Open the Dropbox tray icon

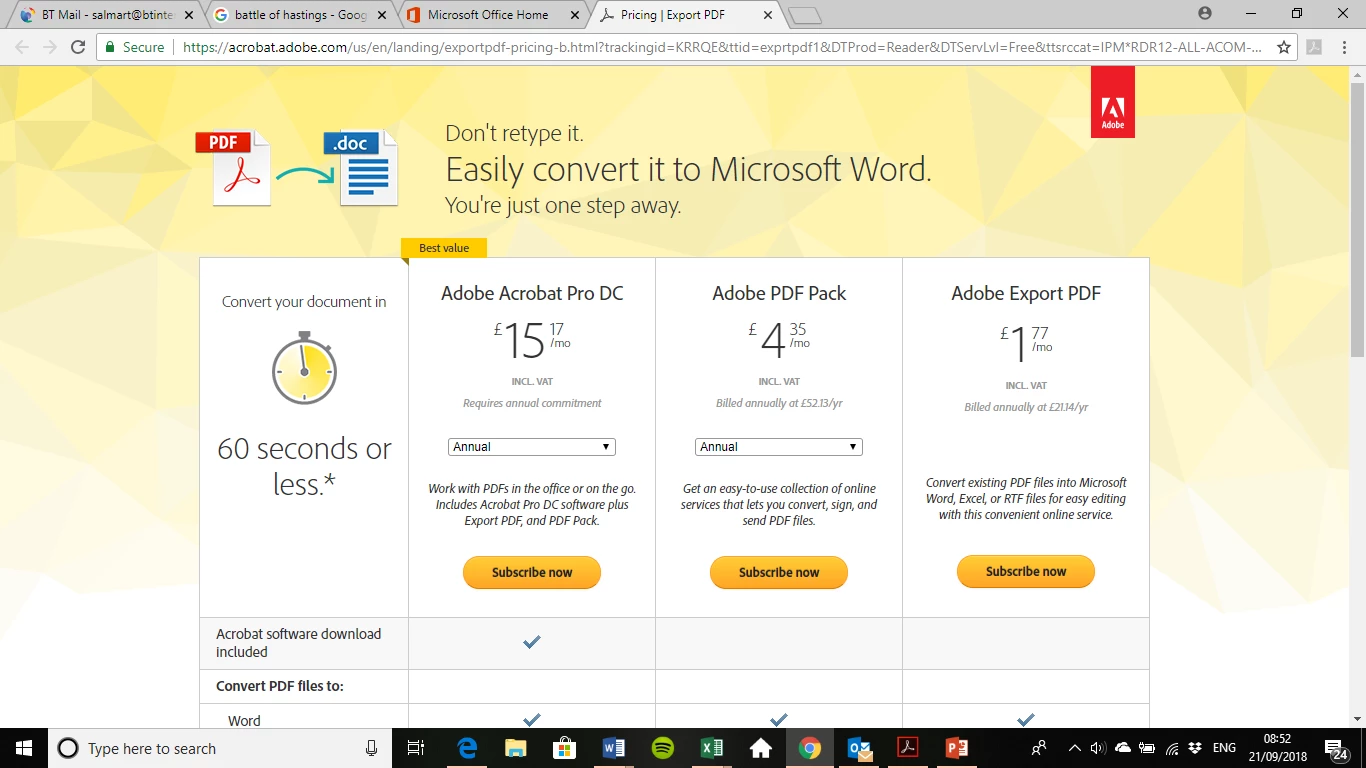1196,748
